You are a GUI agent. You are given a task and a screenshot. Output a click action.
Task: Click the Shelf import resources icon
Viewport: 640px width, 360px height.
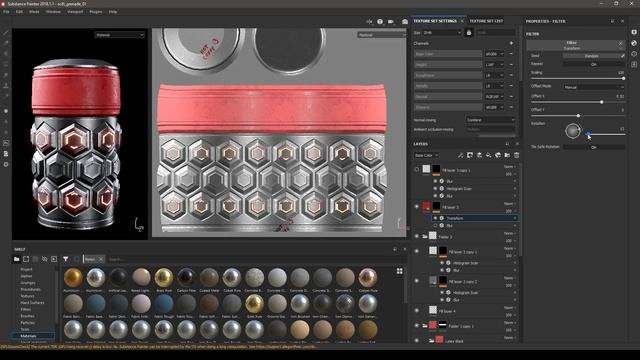point(54,259)
